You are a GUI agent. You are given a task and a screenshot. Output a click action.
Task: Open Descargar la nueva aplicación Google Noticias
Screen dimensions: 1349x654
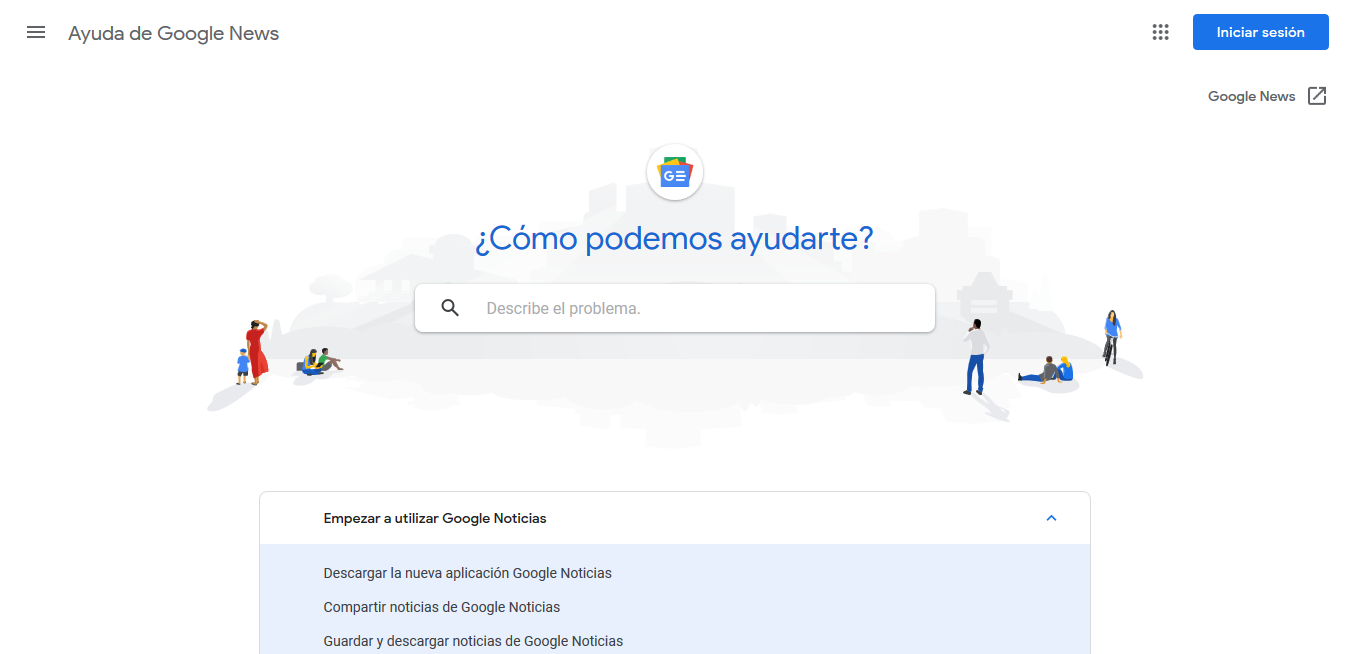(467, 573)
